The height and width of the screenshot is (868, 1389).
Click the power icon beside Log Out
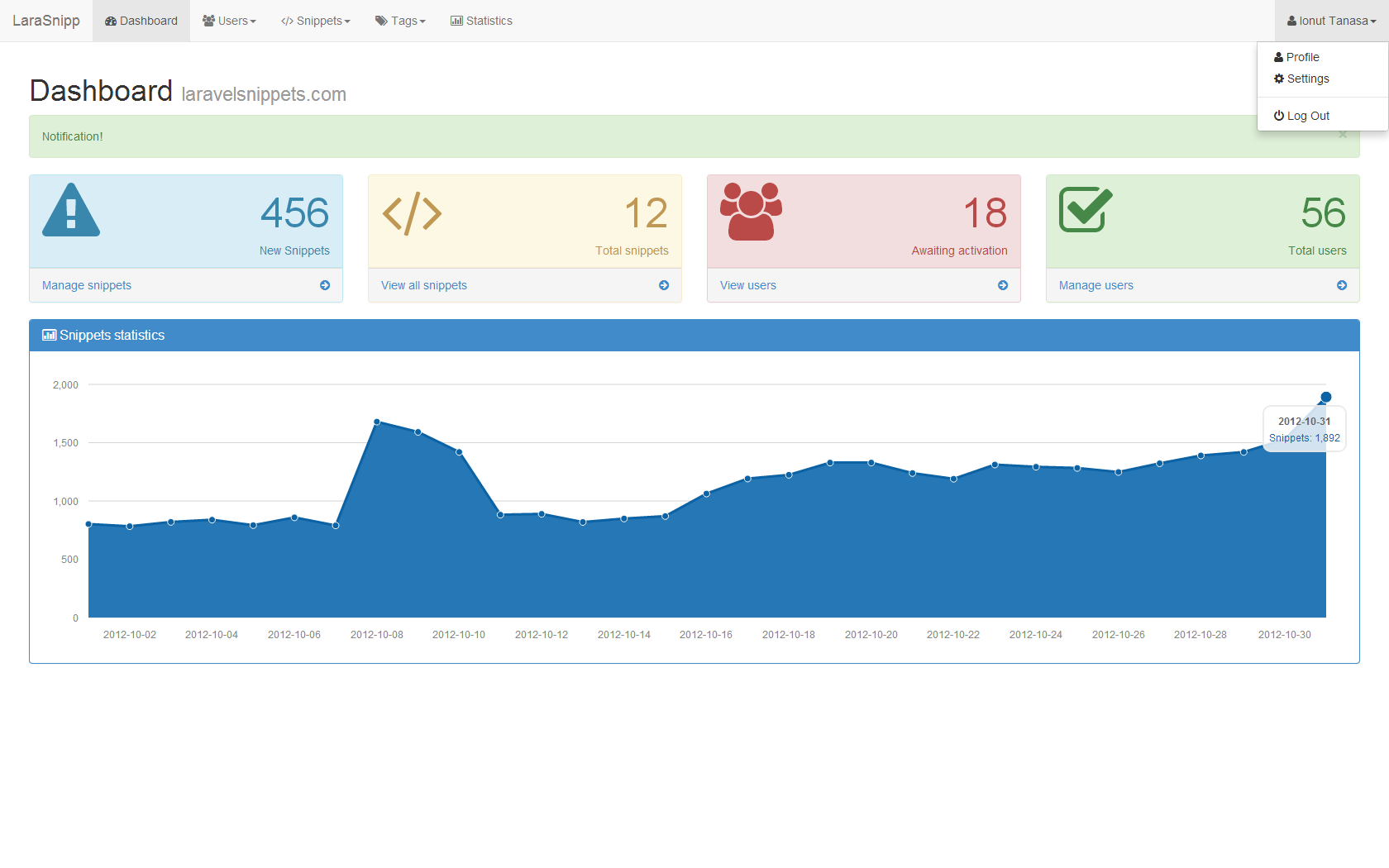1279,116
